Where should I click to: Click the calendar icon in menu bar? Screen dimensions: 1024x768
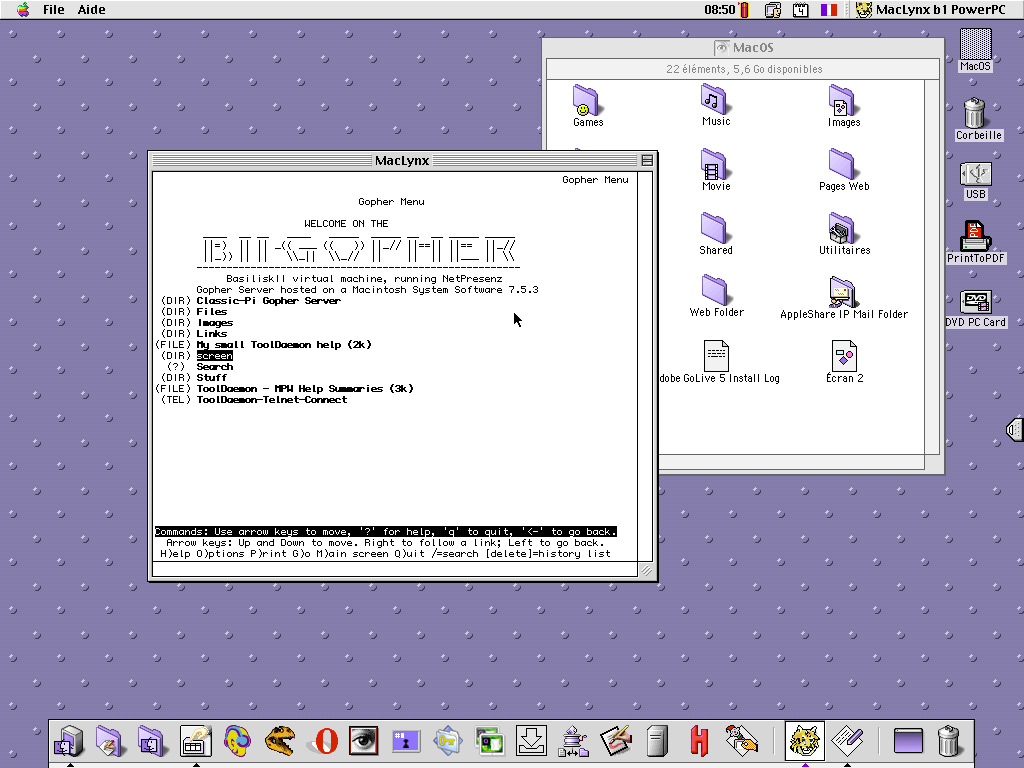pyautogui.click(x=801, y=9)
